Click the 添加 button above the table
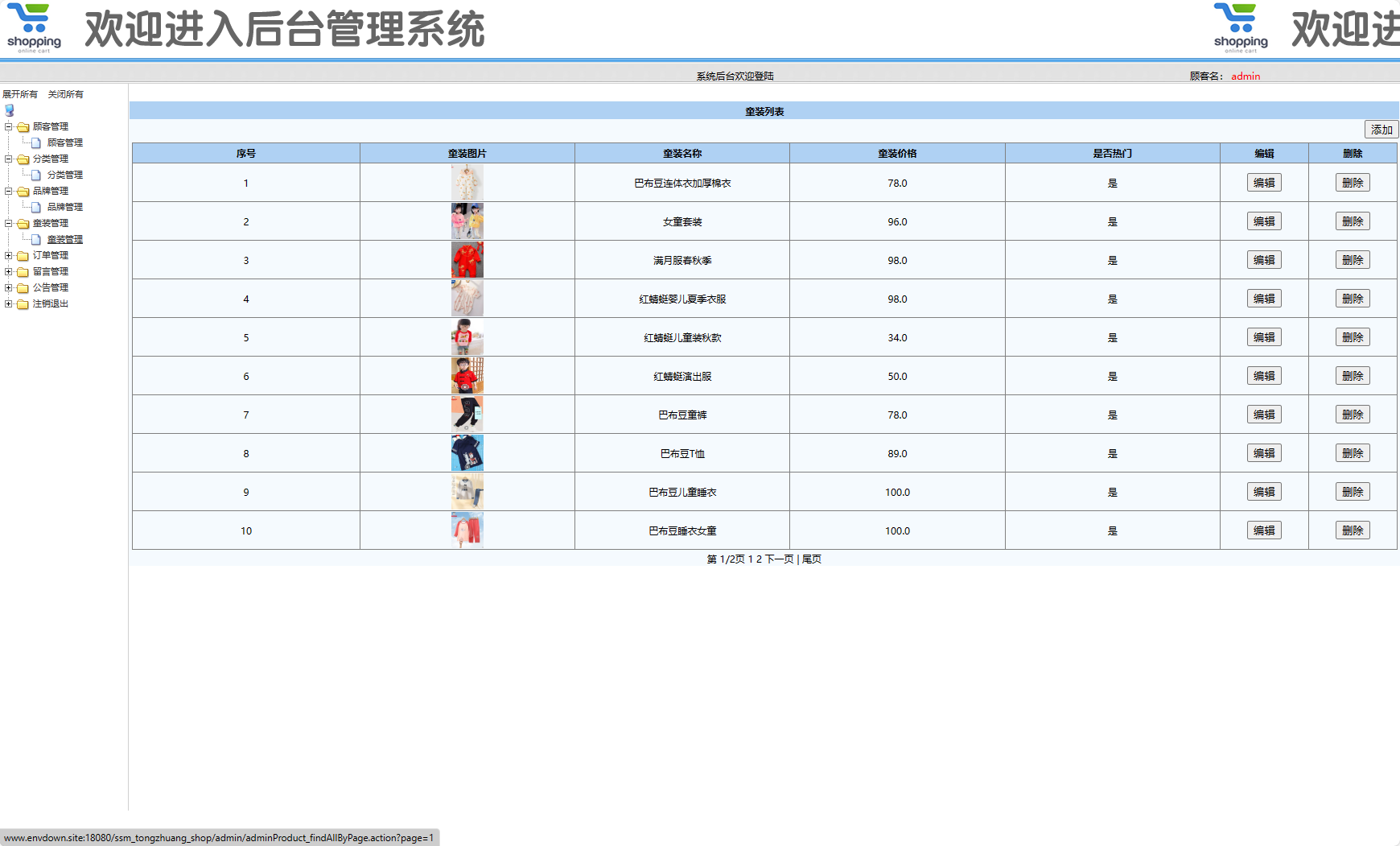 (1381, 129)
